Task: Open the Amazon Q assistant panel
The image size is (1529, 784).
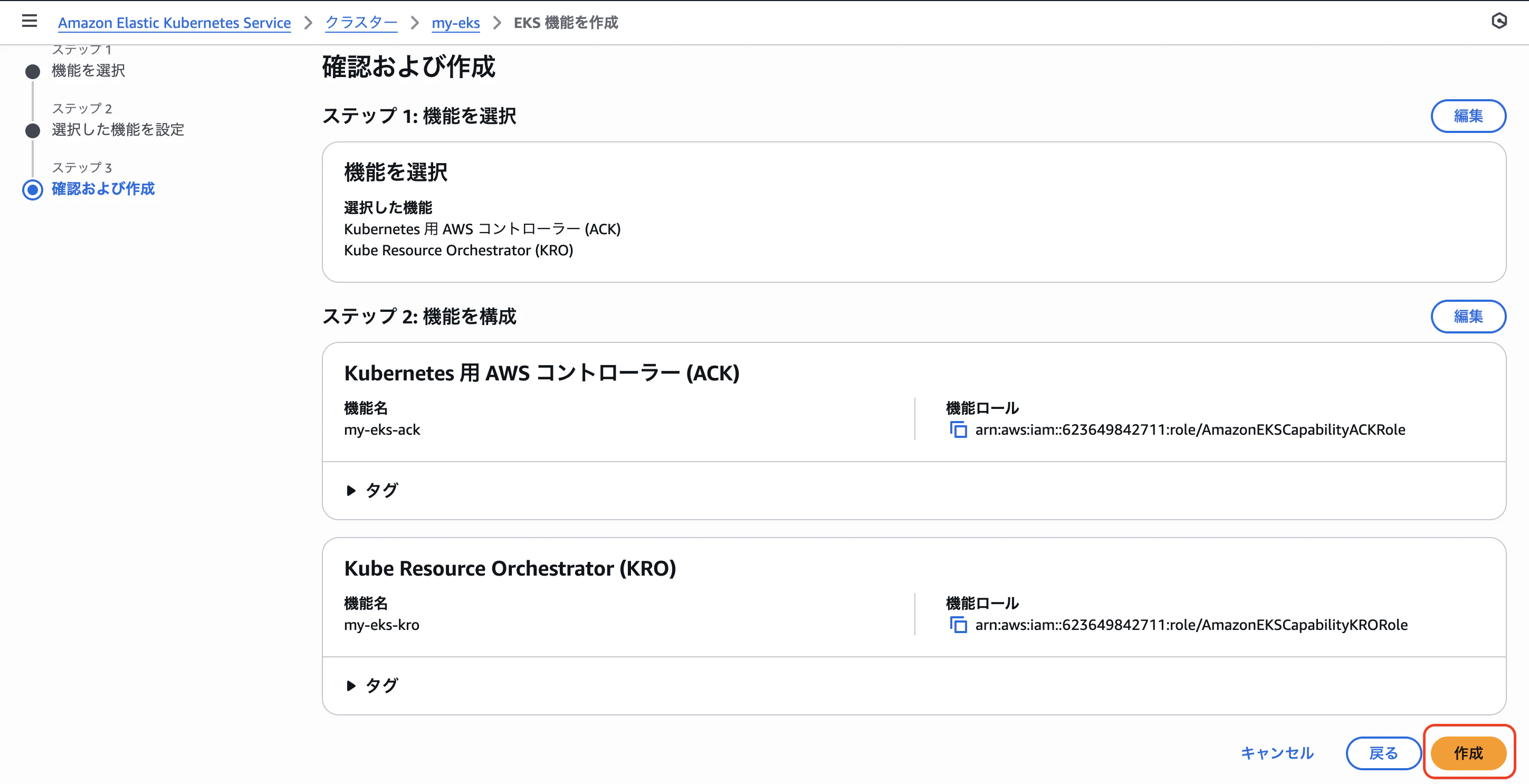Action: [1501, 21]
